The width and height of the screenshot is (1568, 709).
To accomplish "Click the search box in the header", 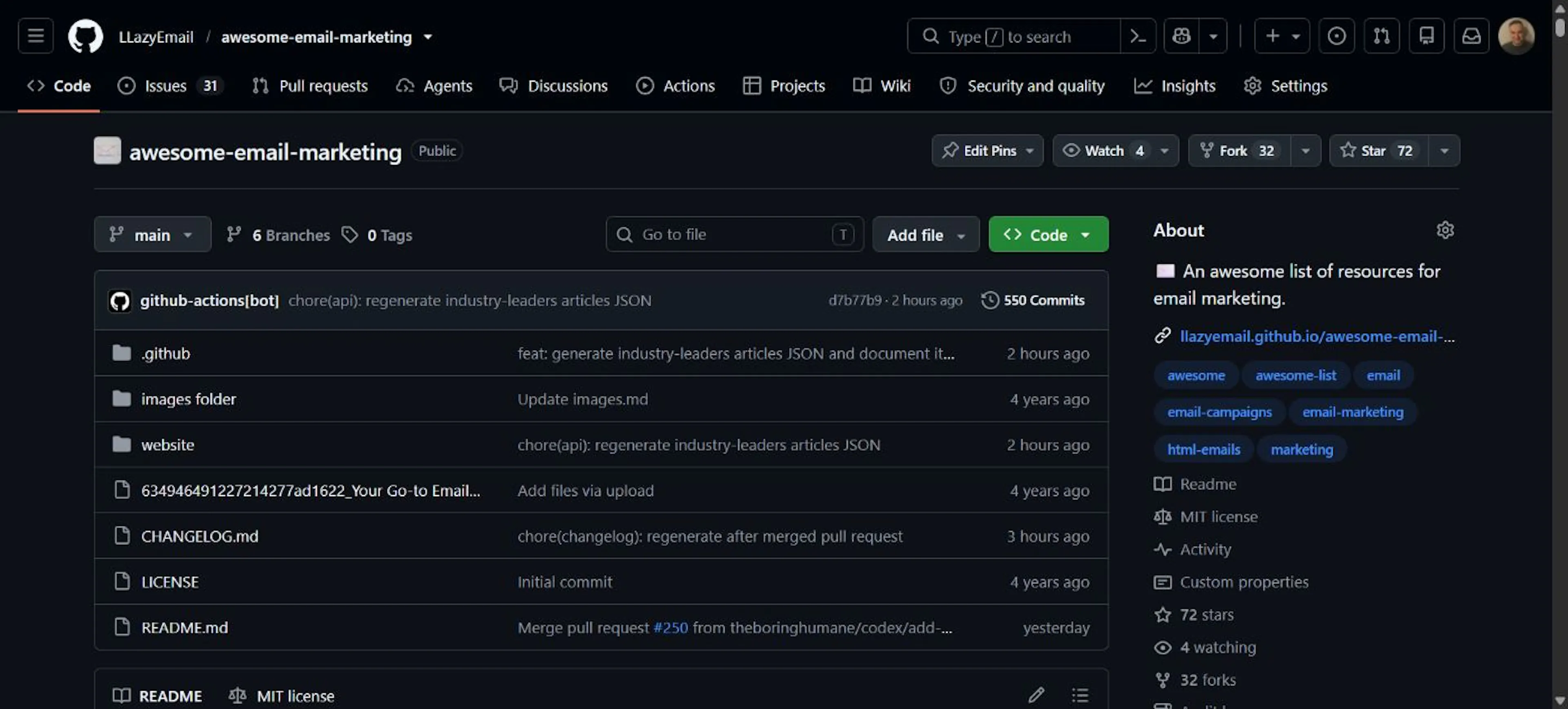I will coord(1013,36).
